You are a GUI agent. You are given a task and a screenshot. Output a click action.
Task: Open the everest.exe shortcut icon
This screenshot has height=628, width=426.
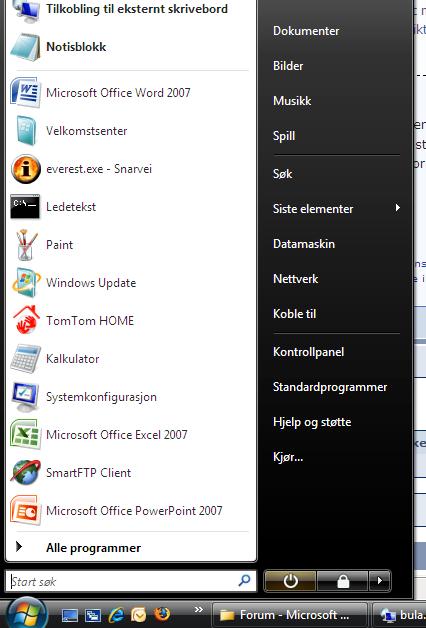25,169
